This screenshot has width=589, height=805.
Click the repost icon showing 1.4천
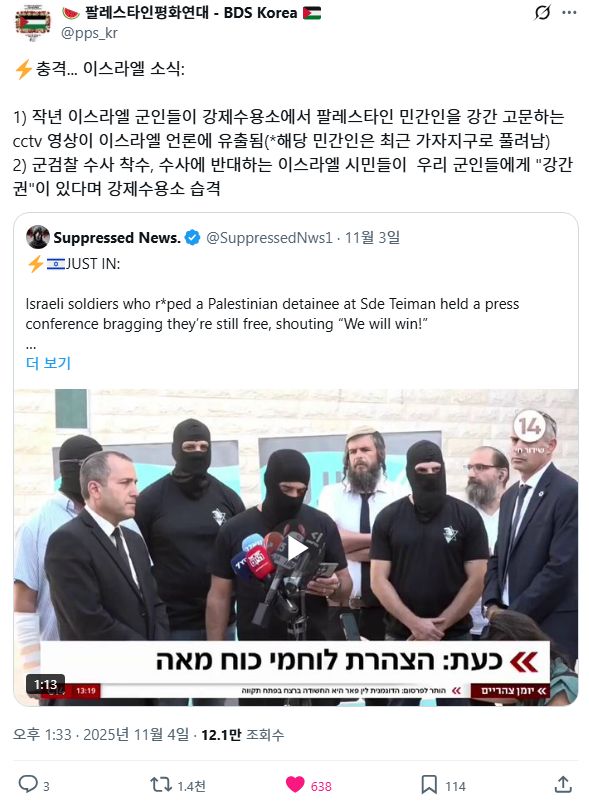point(160,784)
